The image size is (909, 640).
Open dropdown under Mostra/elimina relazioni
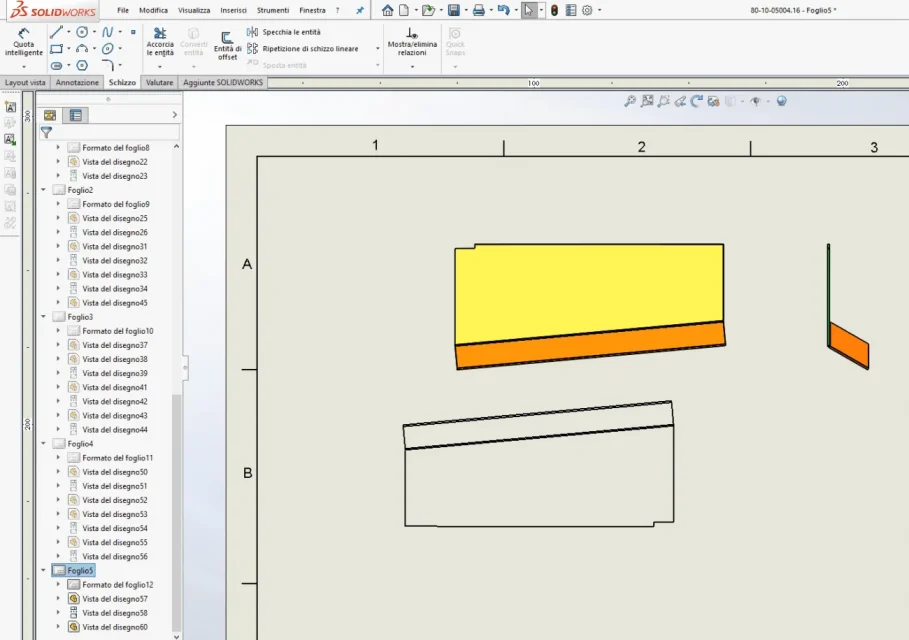click(412, 67)
